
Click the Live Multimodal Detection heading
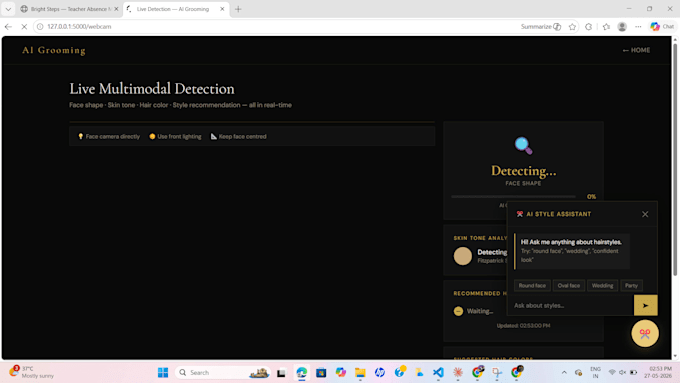click(x=152, y=88)
